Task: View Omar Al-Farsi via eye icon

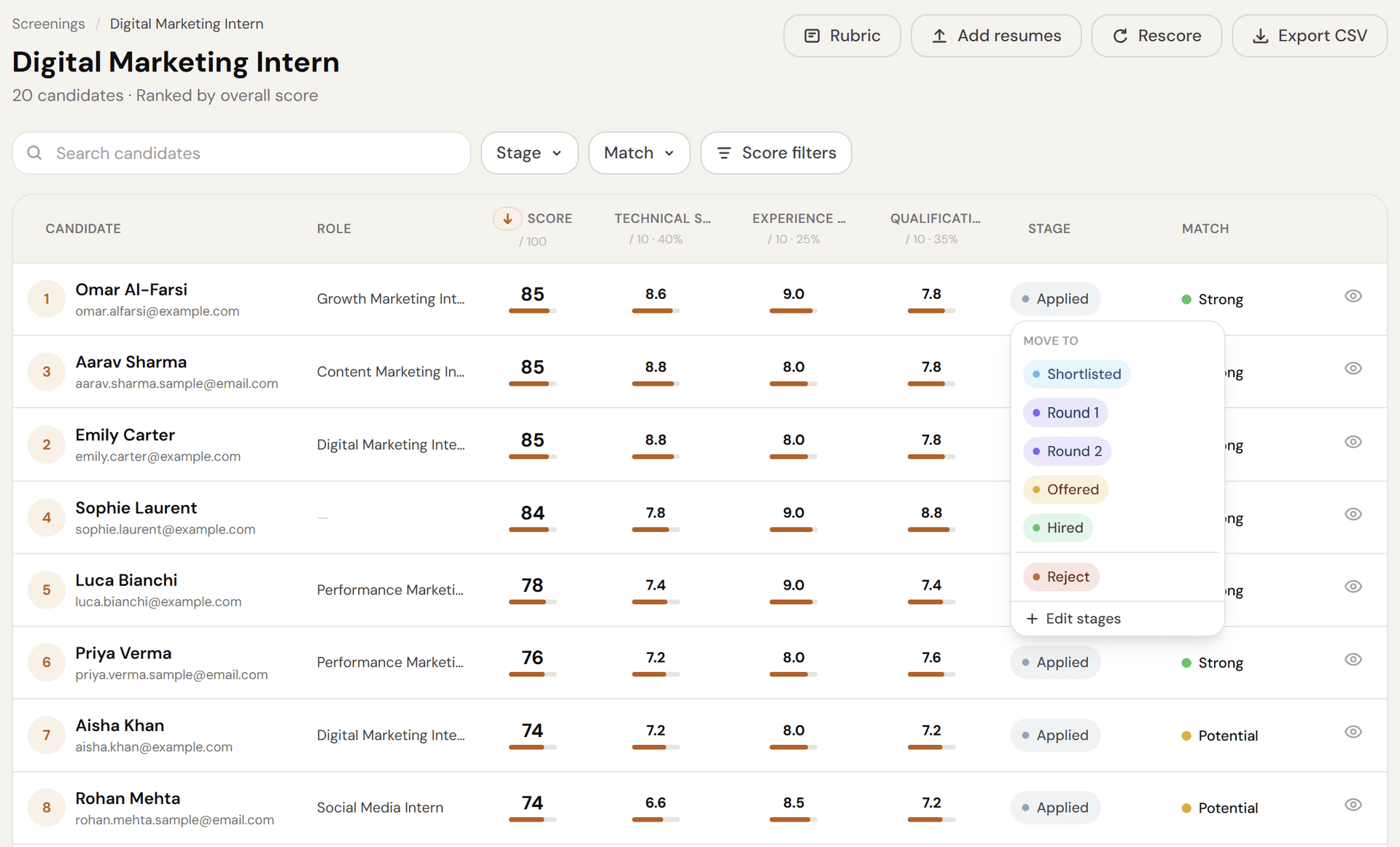Action: (1353, 296)
